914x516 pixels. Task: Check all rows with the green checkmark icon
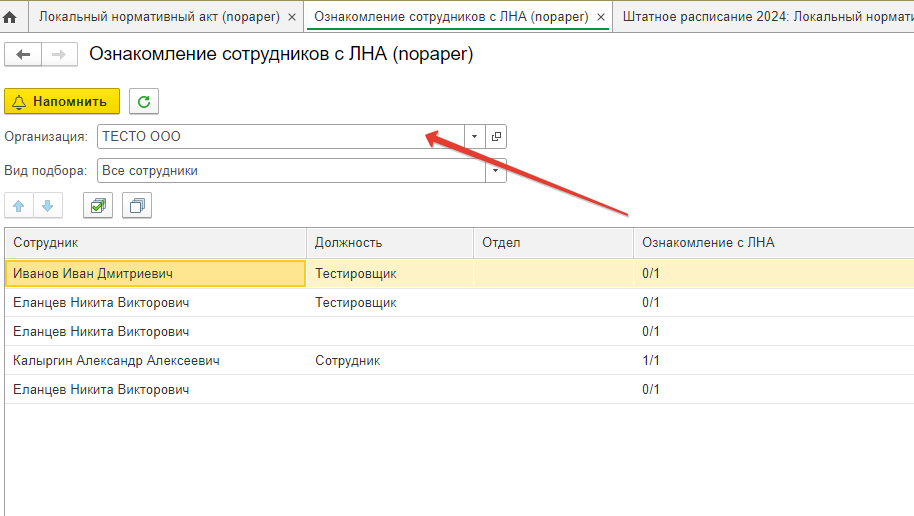pos(98,206)
